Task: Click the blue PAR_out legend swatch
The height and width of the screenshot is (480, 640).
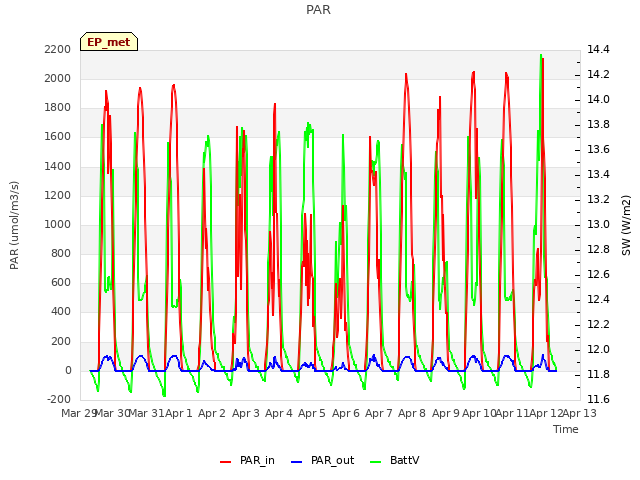Action: (296, 462)
